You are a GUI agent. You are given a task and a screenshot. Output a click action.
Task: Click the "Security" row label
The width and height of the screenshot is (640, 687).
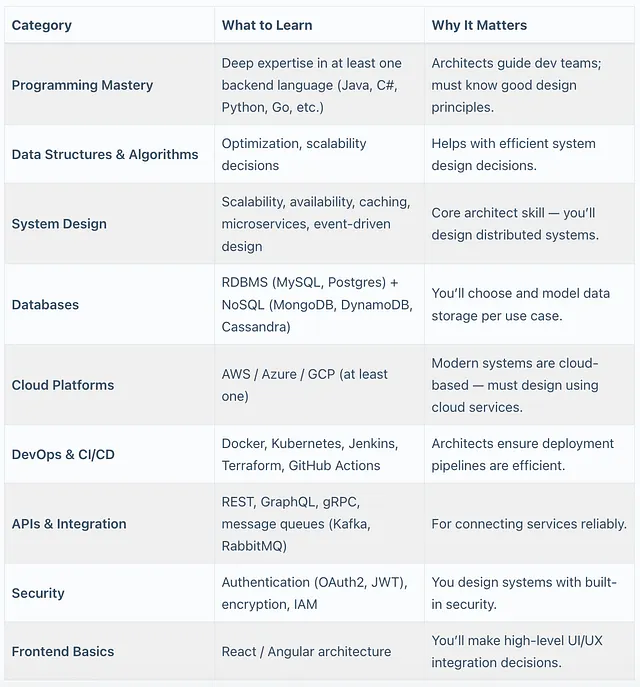point(38,593)
